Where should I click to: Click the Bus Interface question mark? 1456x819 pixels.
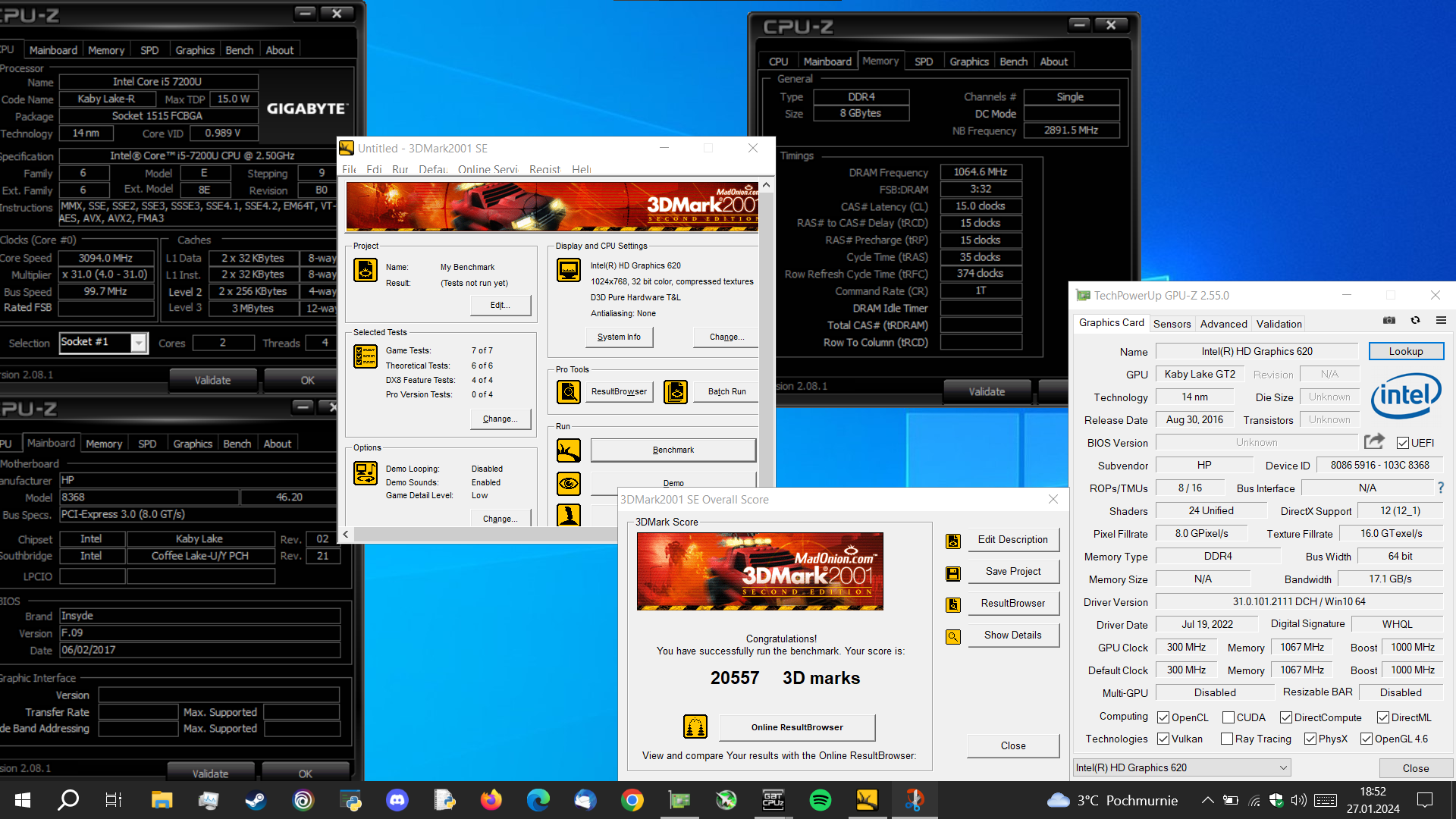1441,488
